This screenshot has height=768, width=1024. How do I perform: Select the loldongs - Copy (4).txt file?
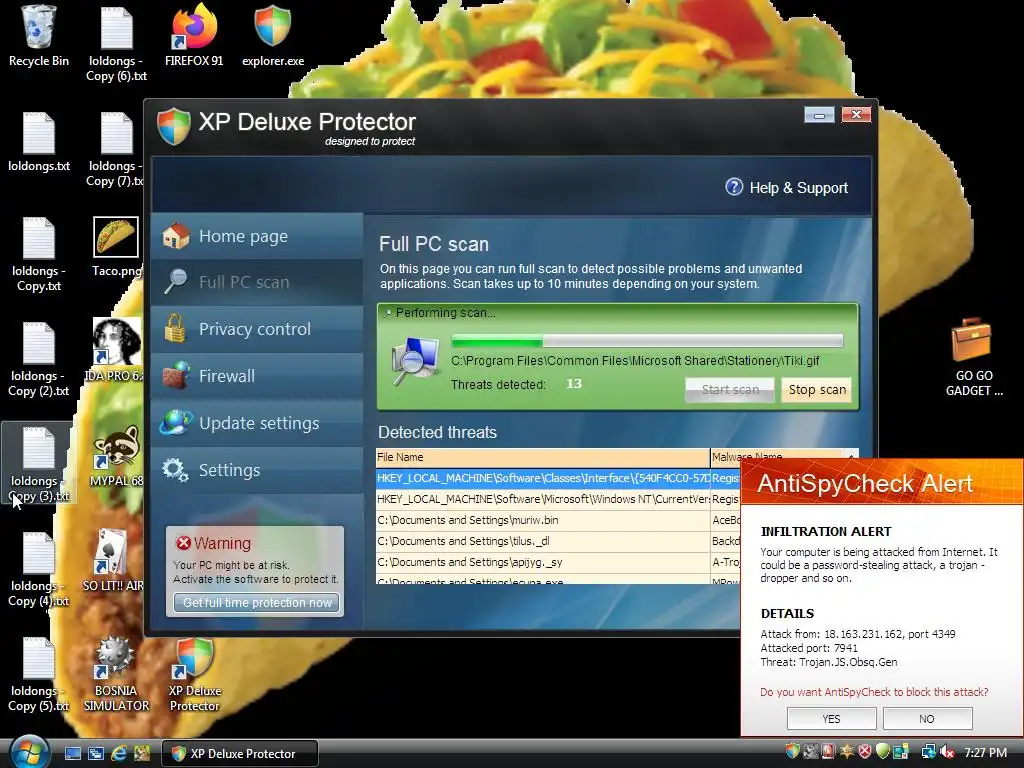point(39,569)
